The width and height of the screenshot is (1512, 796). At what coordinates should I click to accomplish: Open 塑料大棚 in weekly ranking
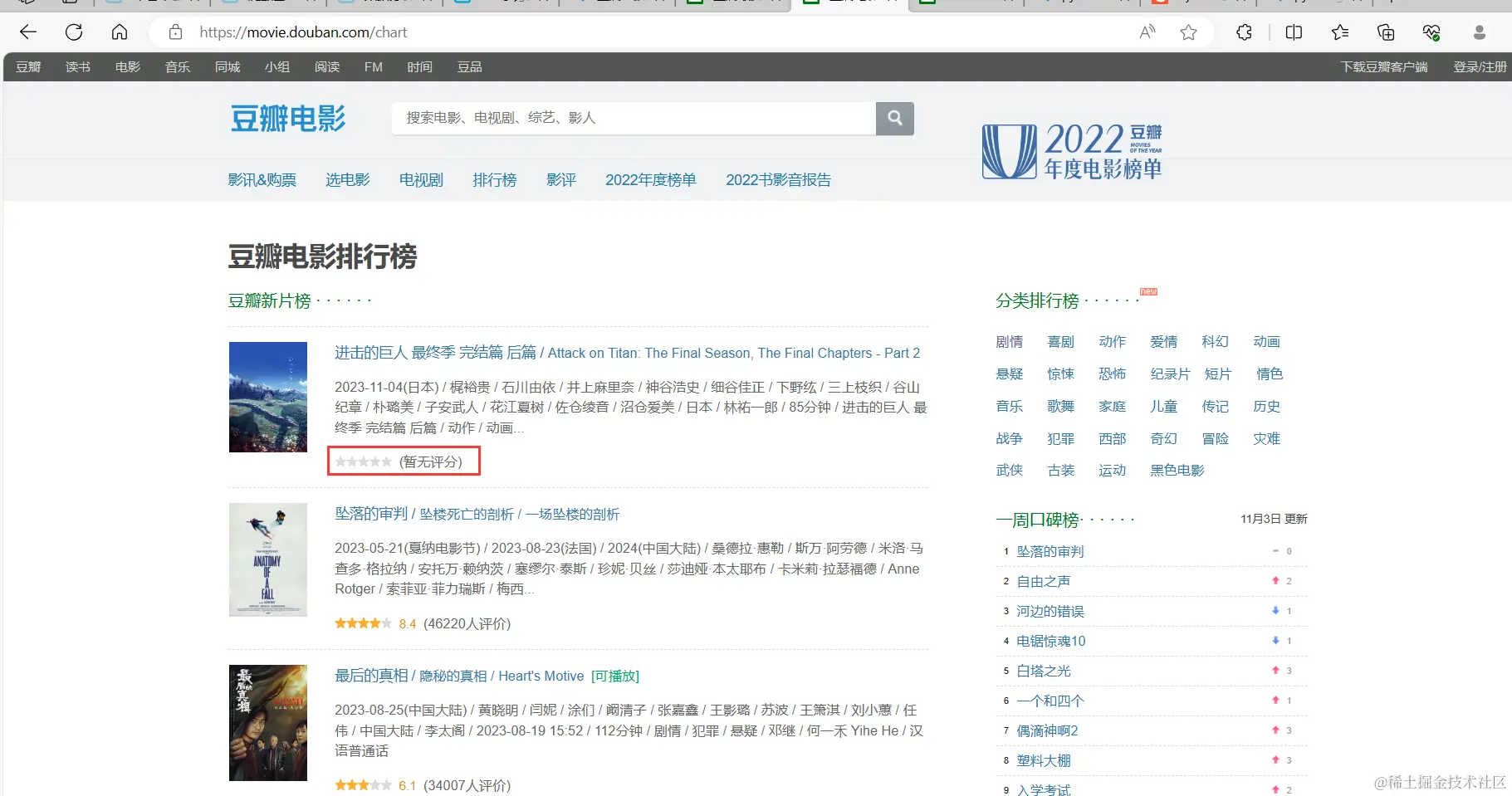pyautogui.click(x=1044, y=761)
